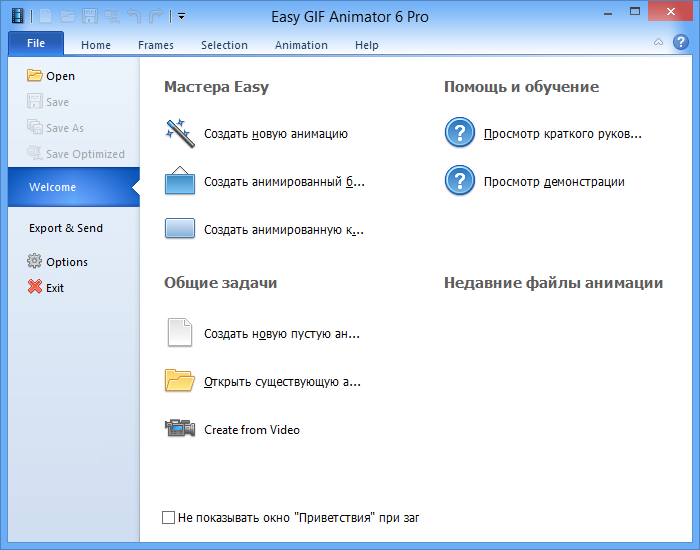Click the Save Optimized icon in sidebar

[x=34, y=153]
